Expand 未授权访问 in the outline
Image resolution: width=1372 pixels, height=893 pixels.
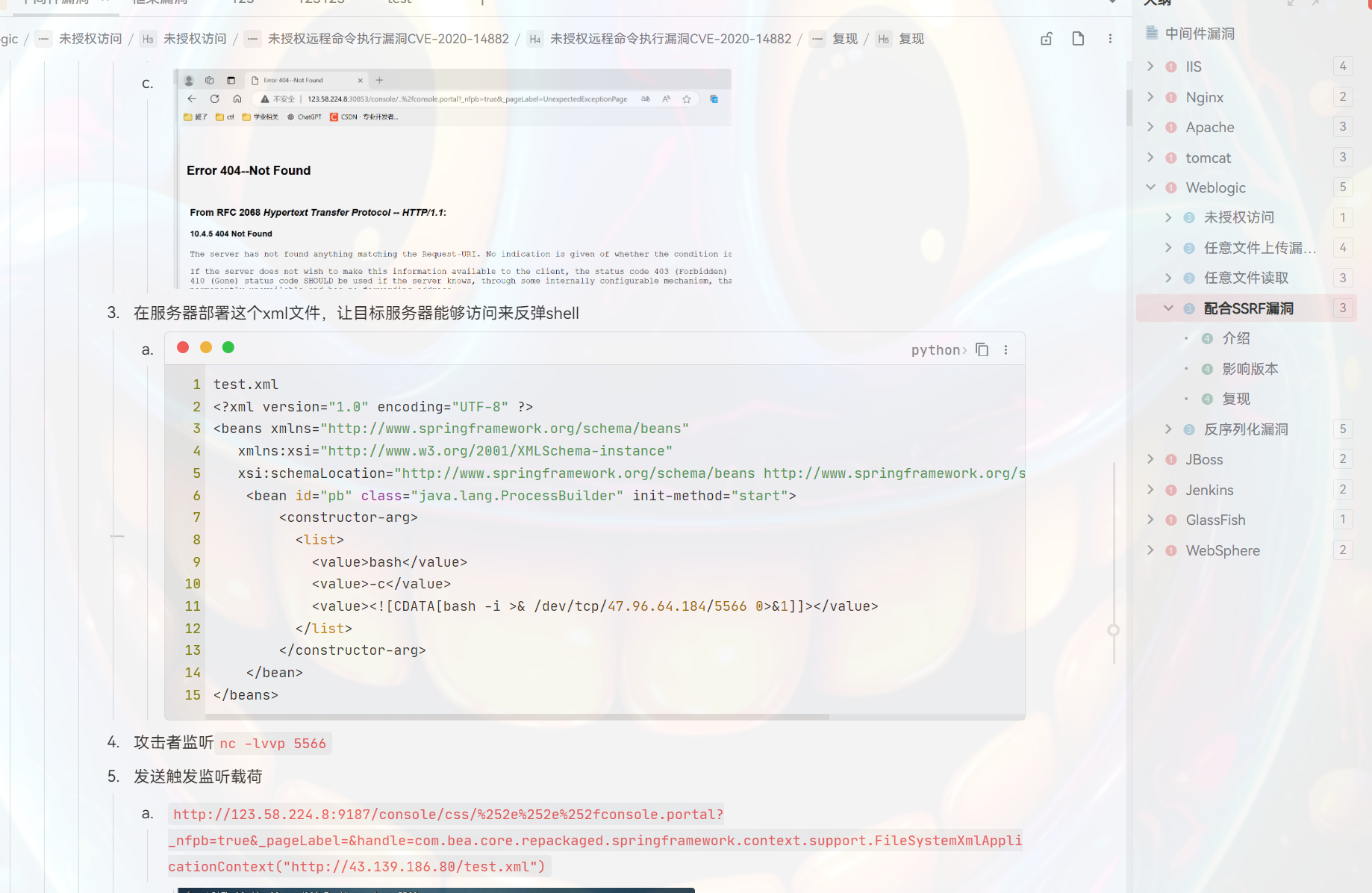click(1168, 217)
